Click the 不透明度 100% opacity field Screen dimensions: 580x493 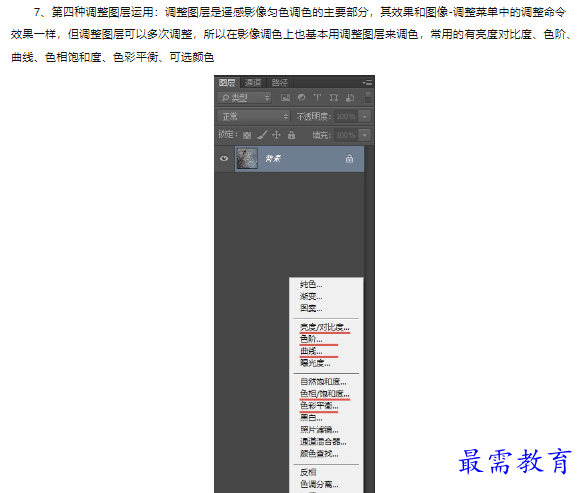[x=346, y=117]
